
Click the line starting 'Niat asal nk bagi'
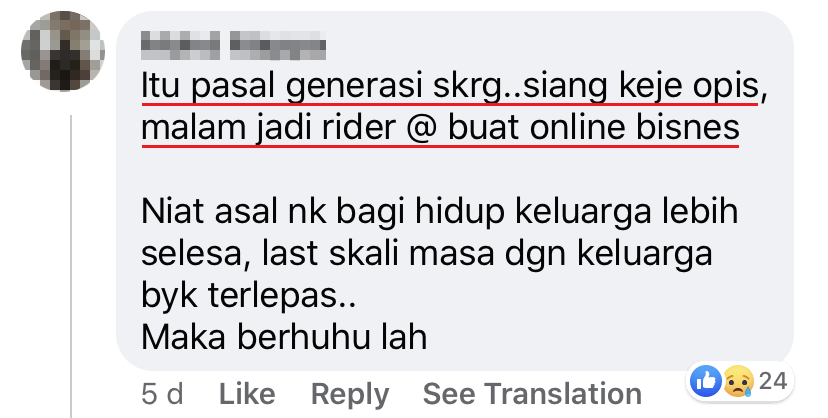(439, 212)
